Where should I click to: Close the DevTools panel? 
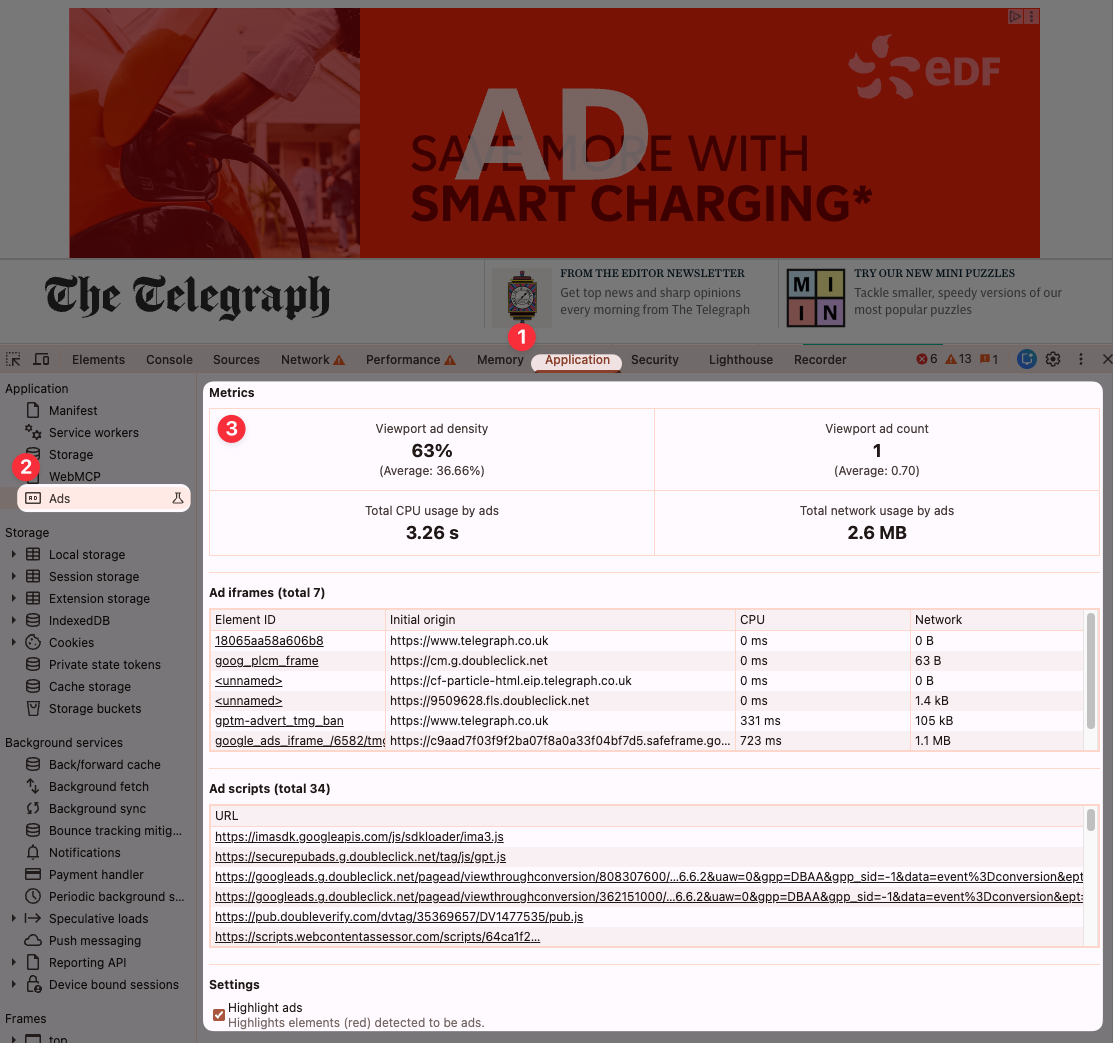coord(1106,359)
